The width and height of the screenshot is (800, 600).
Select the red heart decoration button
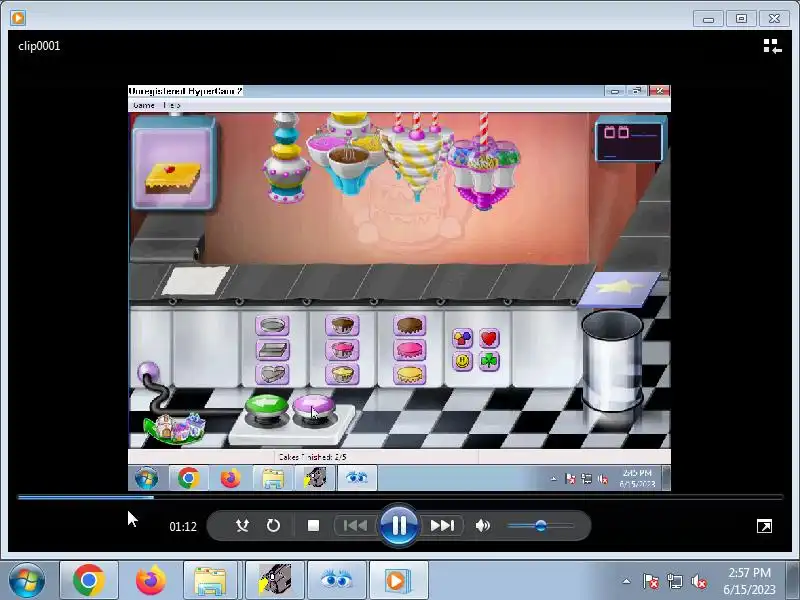(x=489, y=338)
